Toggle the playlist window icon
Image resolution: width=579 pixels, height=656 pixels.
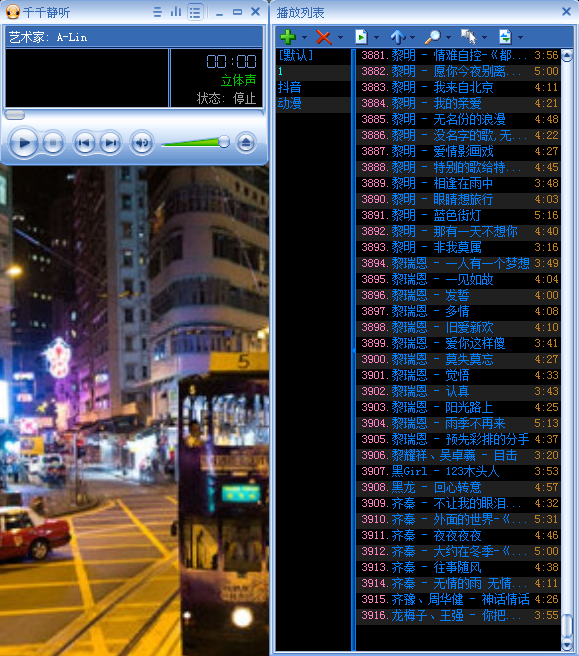click(x=195, y=12)
